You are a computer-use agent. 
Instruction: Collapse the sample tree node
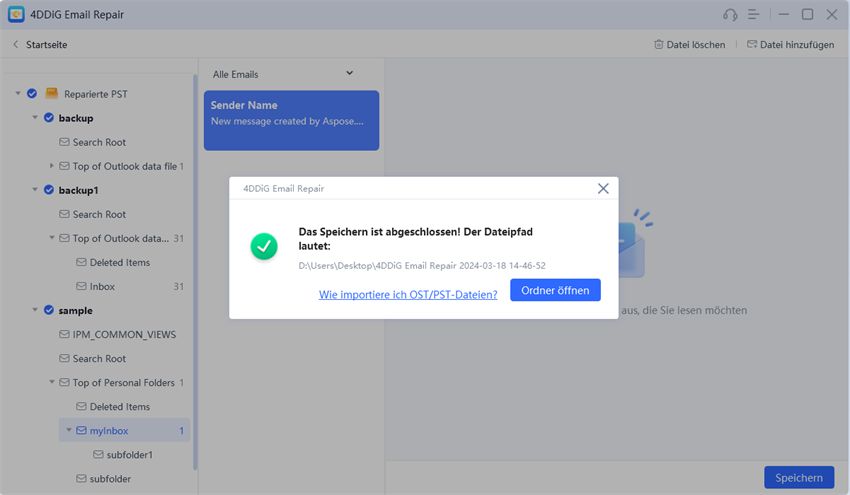tap(35, 310)
